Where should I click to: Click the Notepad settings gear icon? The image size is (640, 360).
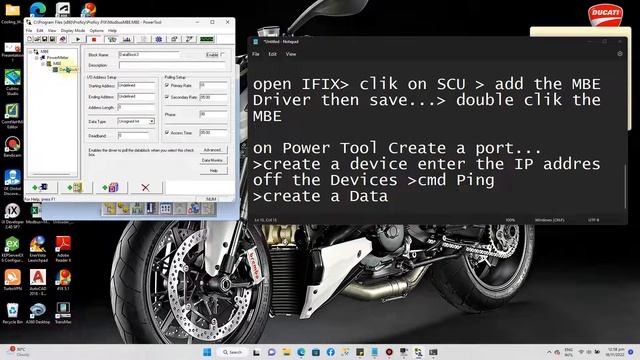[620, 53]
